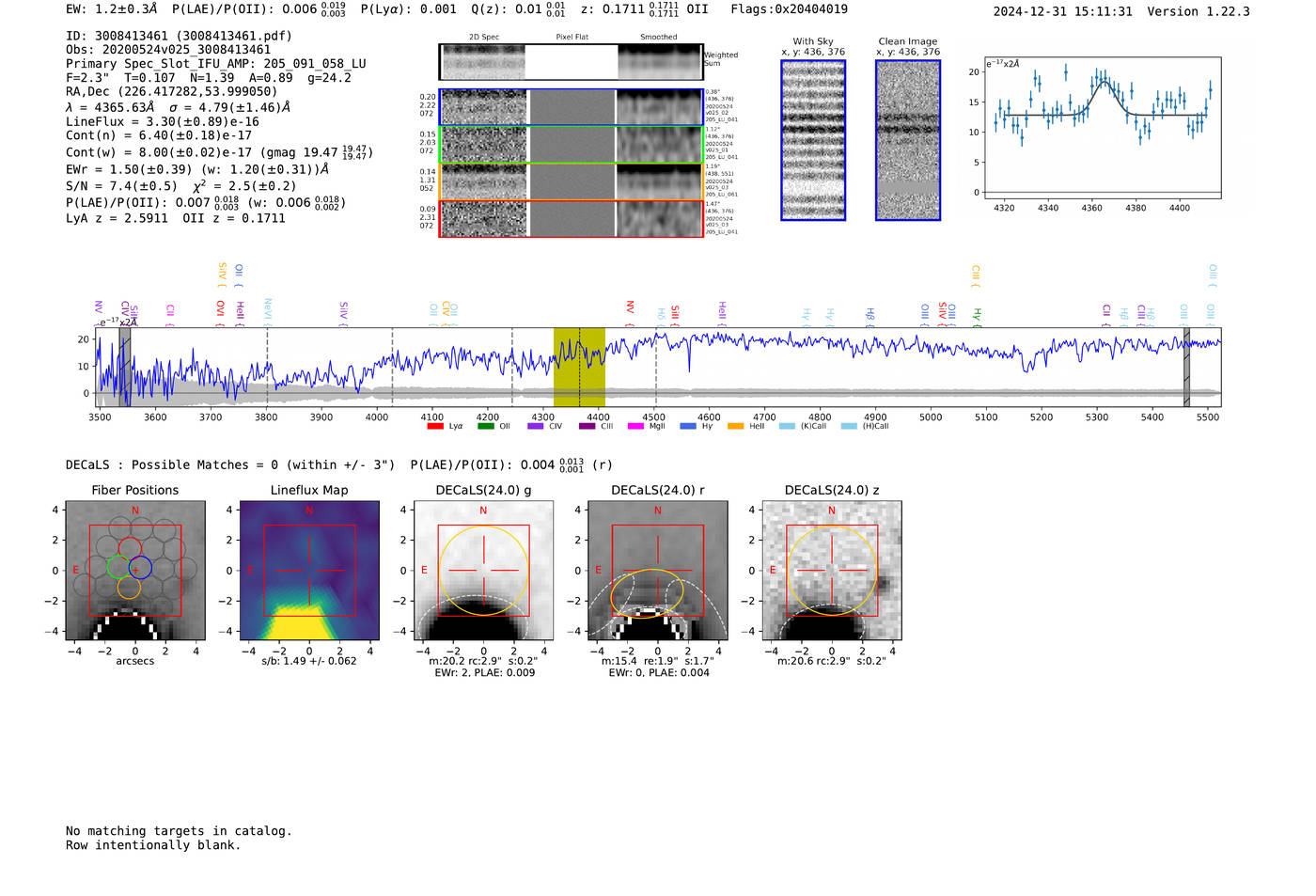Click the Clean Image cutout

[x=908, y=140]
